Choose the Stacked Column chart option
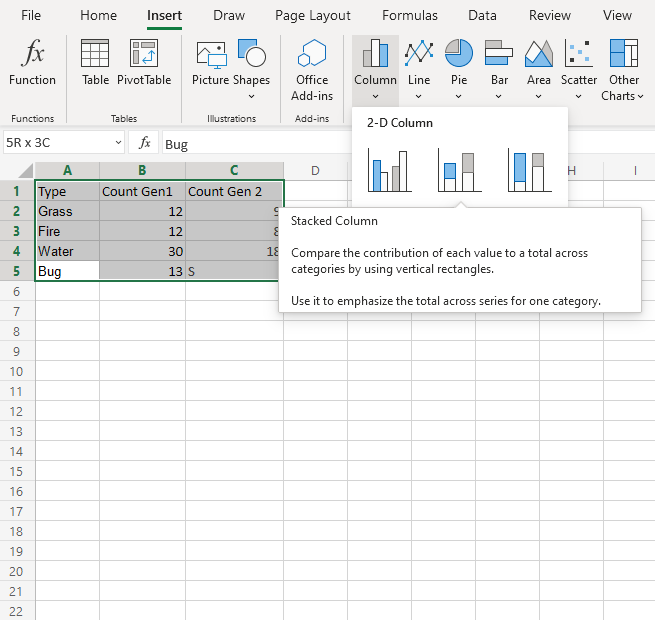Image resolution: width=655 pixels, height=620 pixels. coord(460,171)
